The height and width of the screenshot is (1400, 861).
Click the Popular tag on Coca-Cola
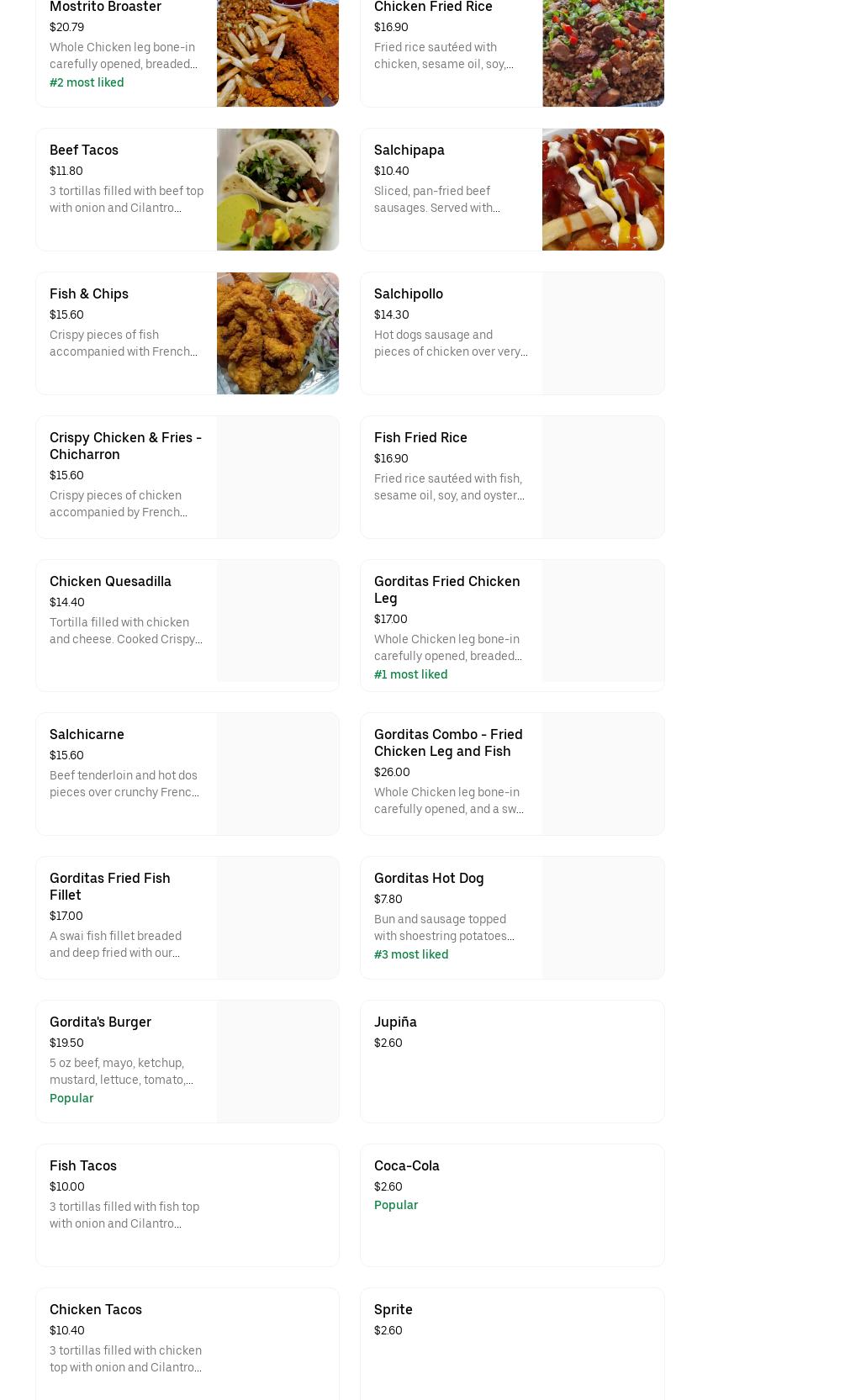396,1205
